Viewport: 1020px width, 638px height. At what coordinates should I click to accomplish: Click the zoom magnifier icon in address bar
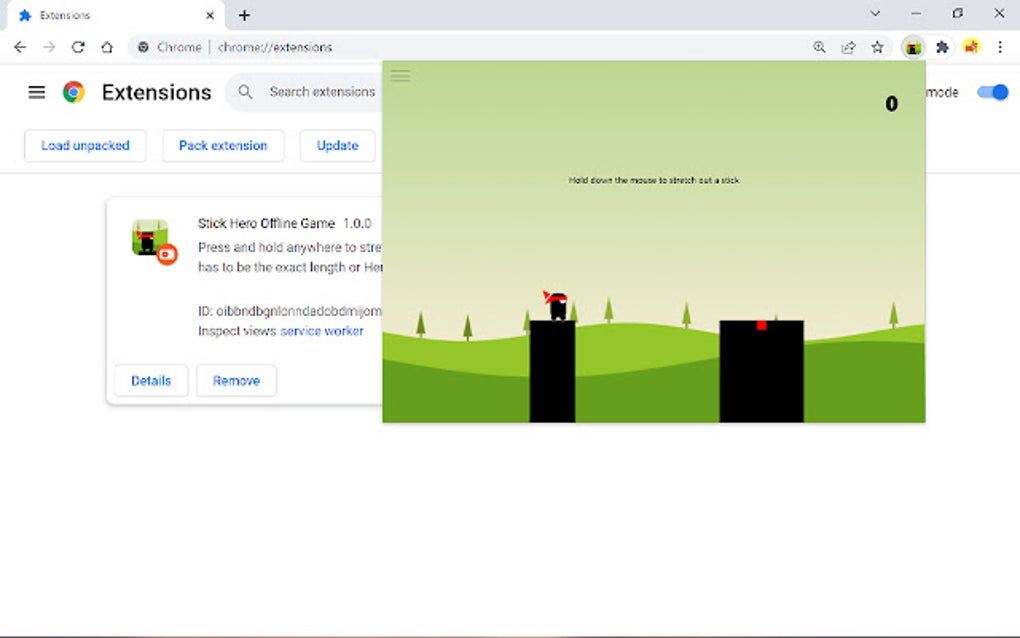tap(820, 47)
